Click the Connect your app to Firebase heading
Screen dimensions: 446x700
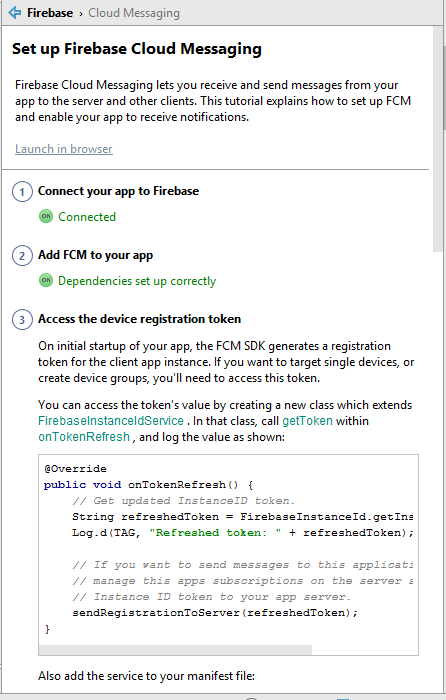coord(118,191)
